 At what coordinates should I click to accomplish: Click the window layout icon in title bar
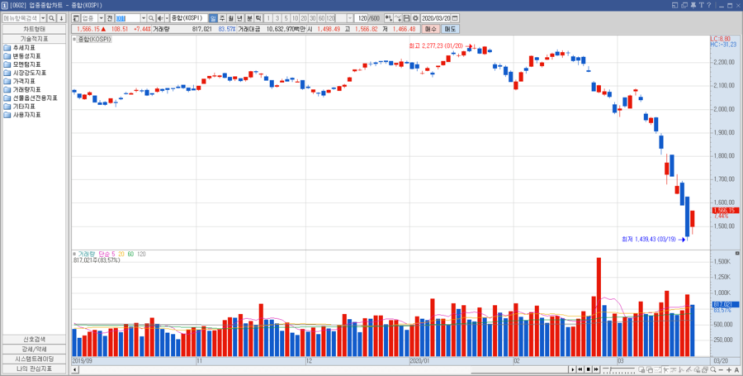tap(675, 5)
